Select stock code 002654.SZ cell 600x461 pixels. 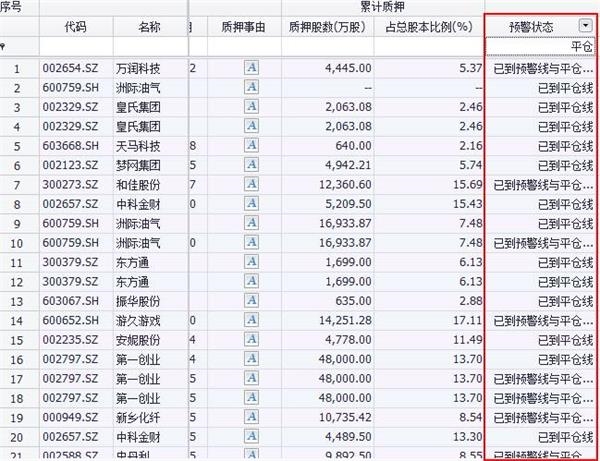pos(75,69)
